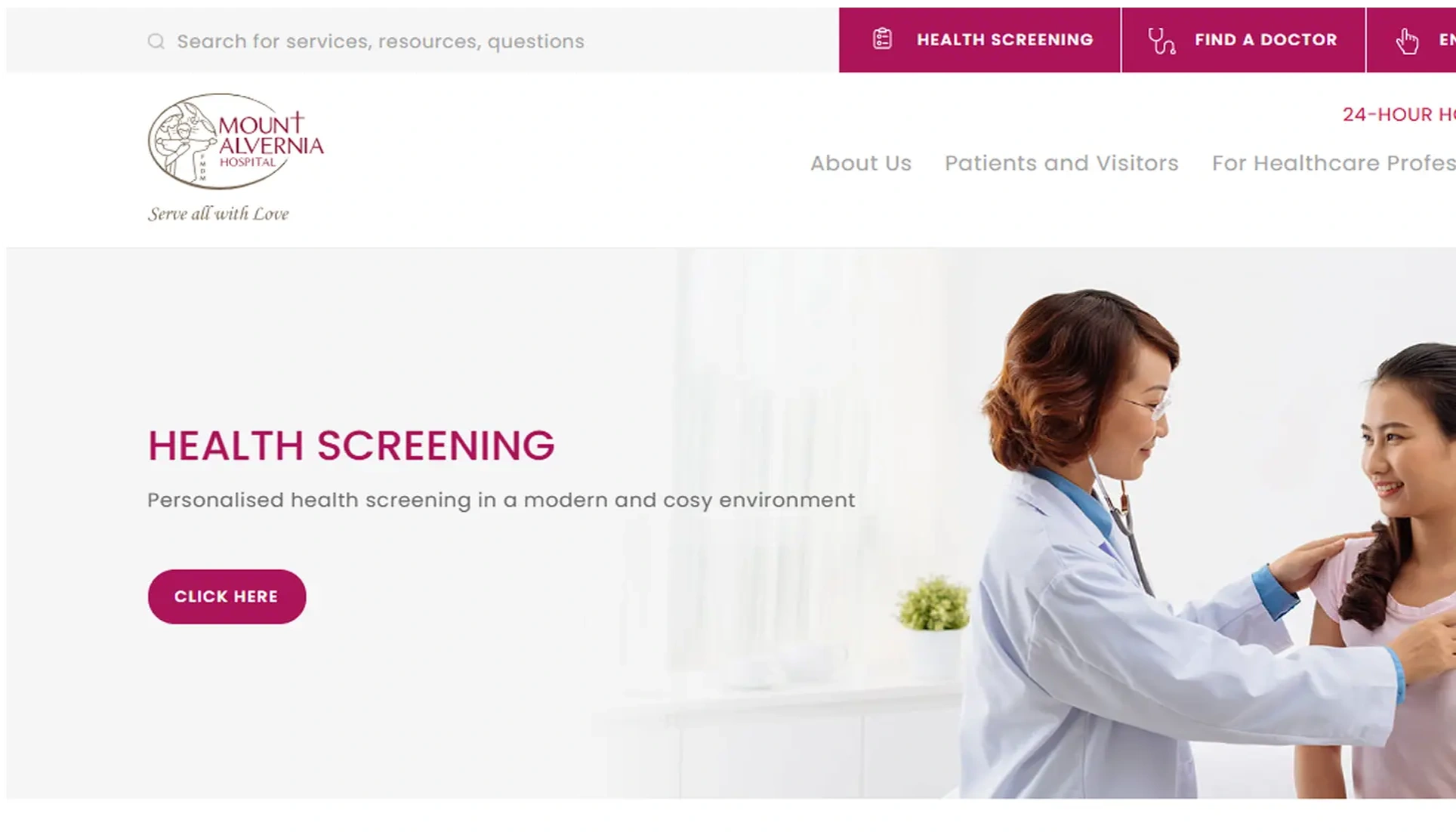Screen dimensions: 1456x832
Task: Click the stethoscope icon for Find a Doctor
Action: click(1161, 41)
